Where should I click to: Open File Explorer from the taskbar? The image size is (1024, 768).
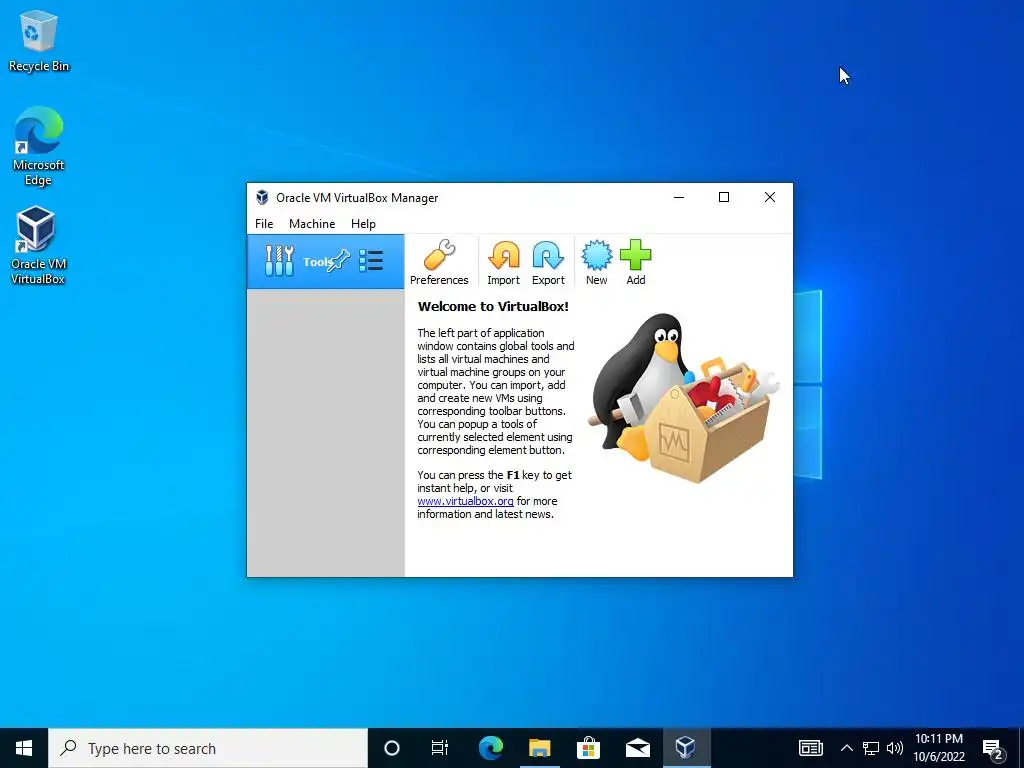tap(539, 748)
